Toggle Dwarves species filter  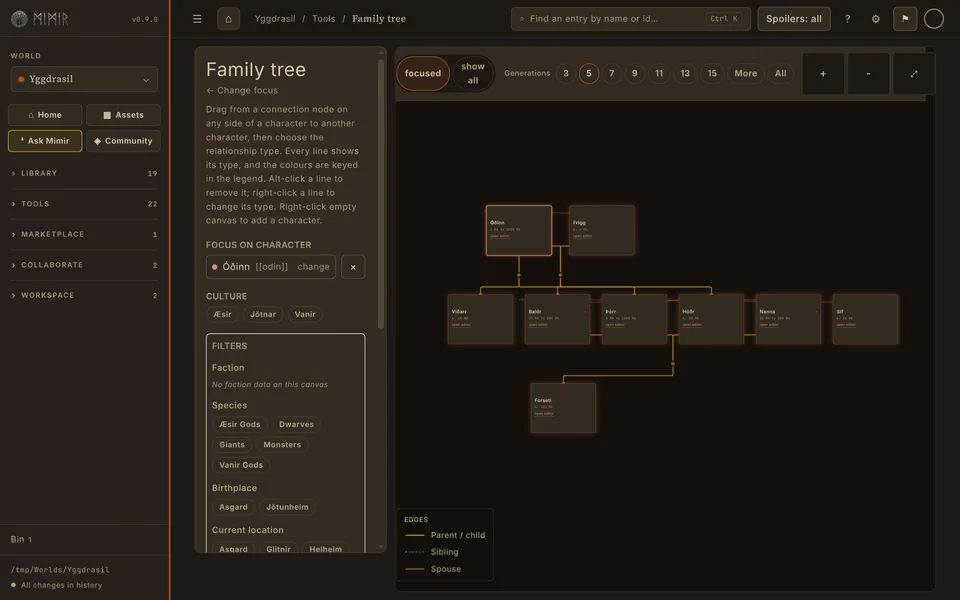pyautogui.click(x=296, y=424)
